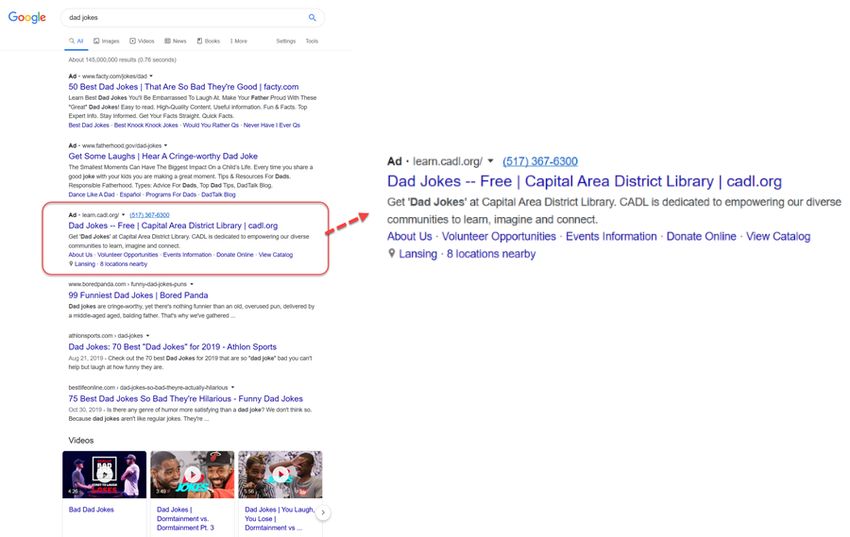This screenshot has height=537, width=850.
Task: Click the small (517) 367-6300 link in results list
Action: pos(150,215)
